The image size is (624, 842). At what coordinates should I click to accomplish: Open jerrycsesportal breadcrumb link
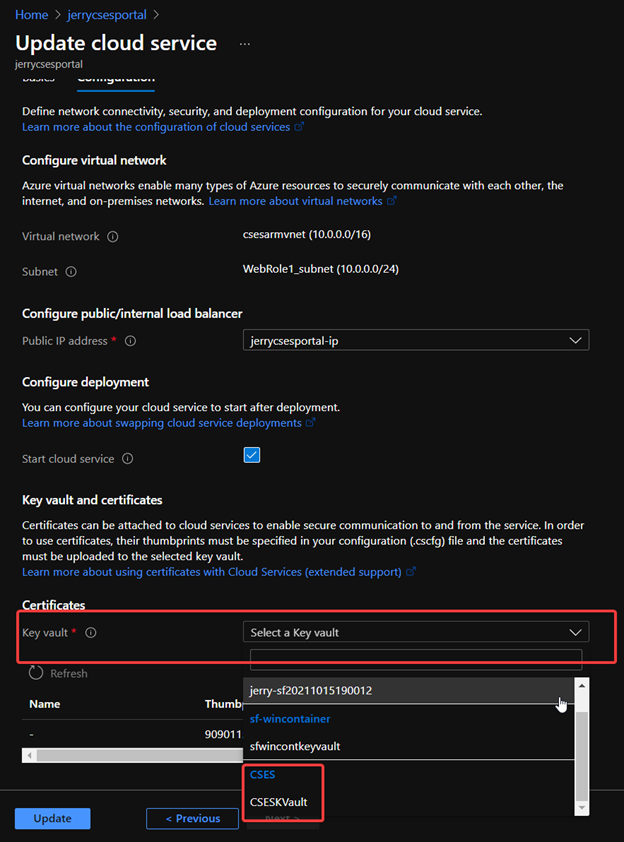click(x=107, y=15)
